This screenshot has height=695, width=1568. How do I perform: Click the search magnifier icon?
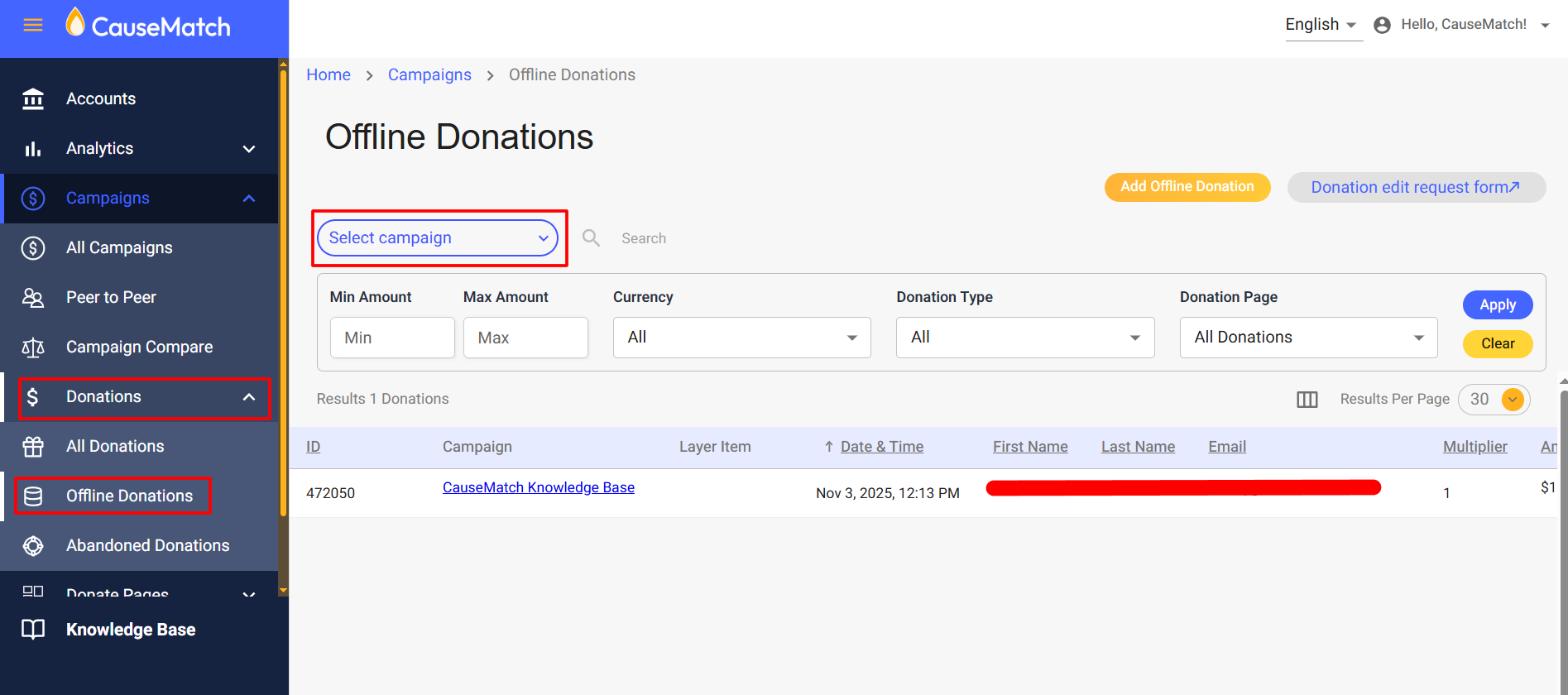point(591,238)
